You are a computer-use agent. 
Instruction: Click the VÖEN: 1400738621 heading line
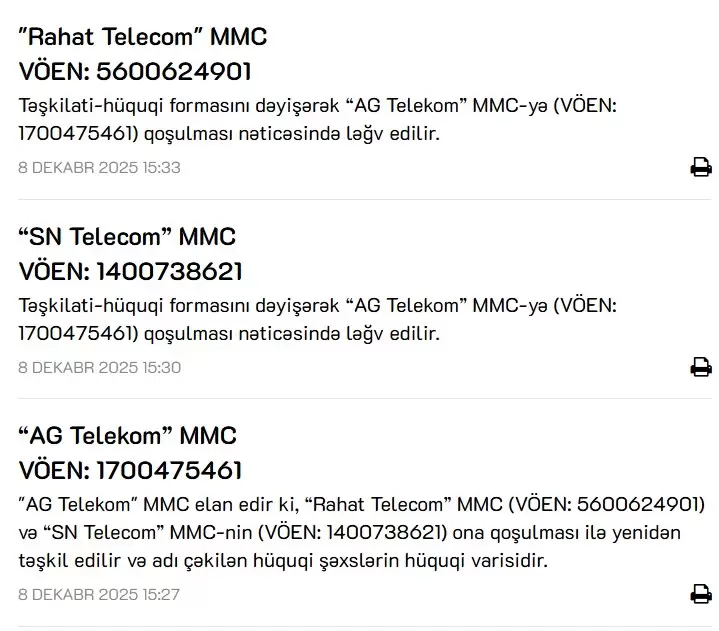131,272
